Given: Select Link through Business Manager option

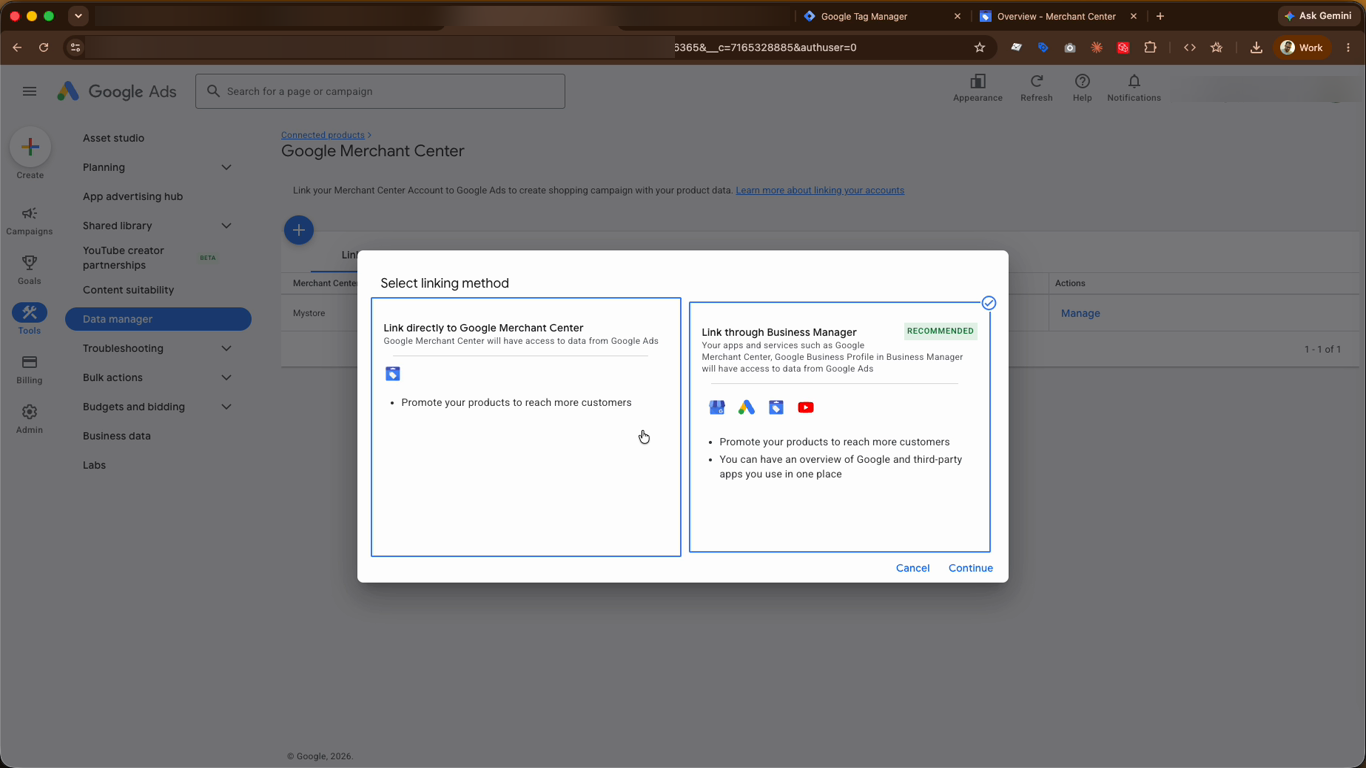Looking at the screenshot, I should (x=840, y=427).
